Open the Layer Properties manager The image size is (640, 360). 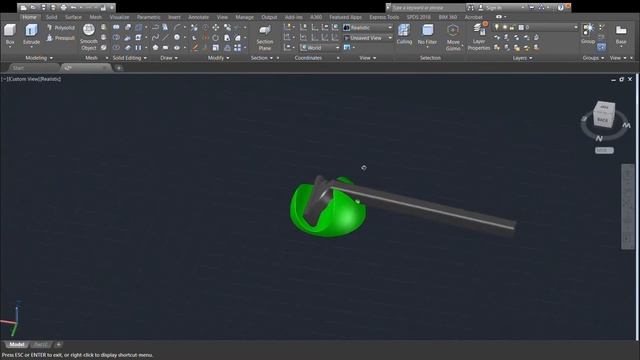pyautogui.click(x=479, y=37)
